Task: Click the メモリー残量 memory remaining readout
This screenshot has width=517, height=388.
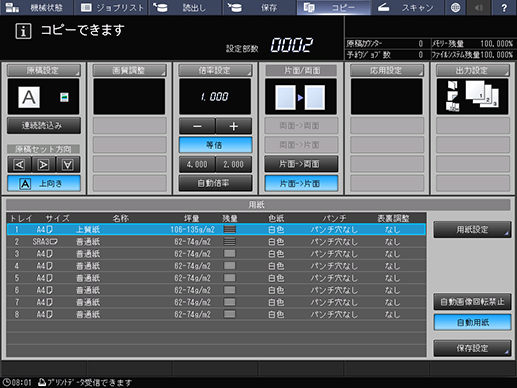Action: point(472,44)
